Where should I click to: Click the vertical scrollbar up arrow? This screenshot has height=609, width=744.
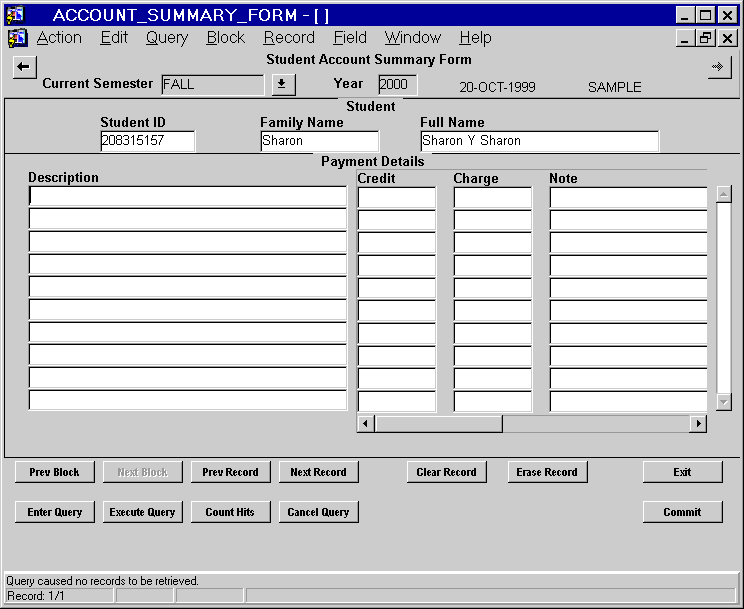(x=724, y=194)
